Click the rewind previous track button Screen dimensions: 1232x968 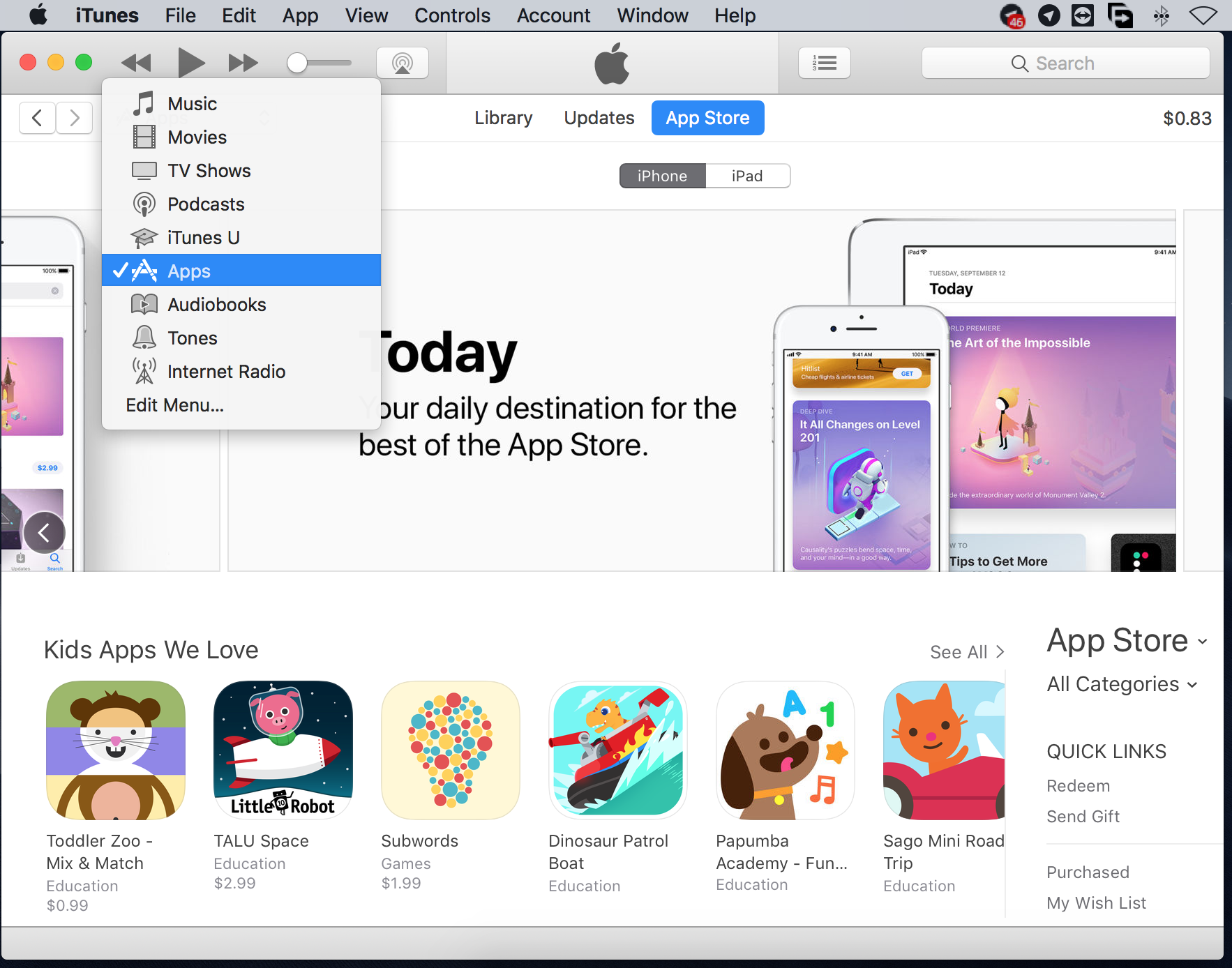[136, 63]
